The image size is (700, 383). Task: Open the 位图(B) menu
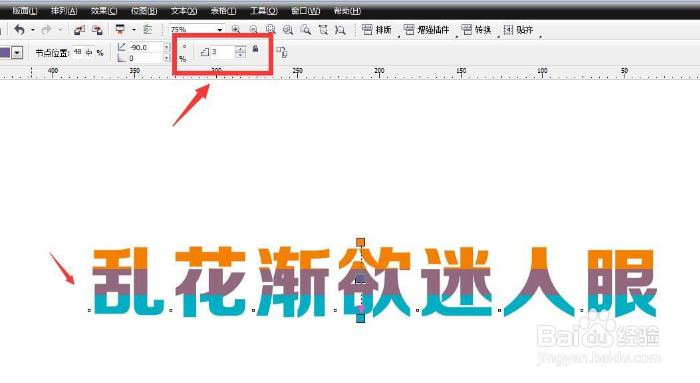pos(144,11)
